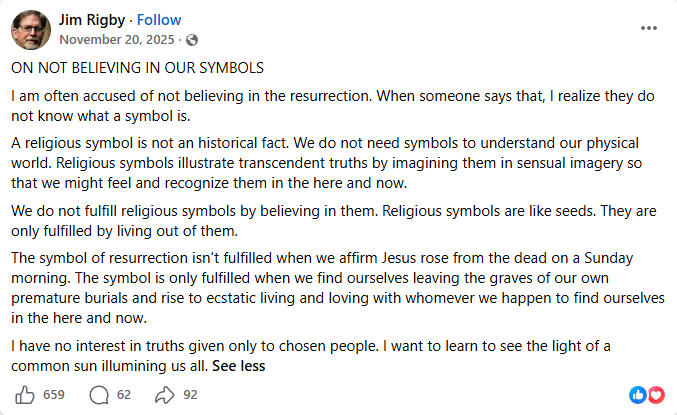Click the Share arrow icon

click(165, 395)
